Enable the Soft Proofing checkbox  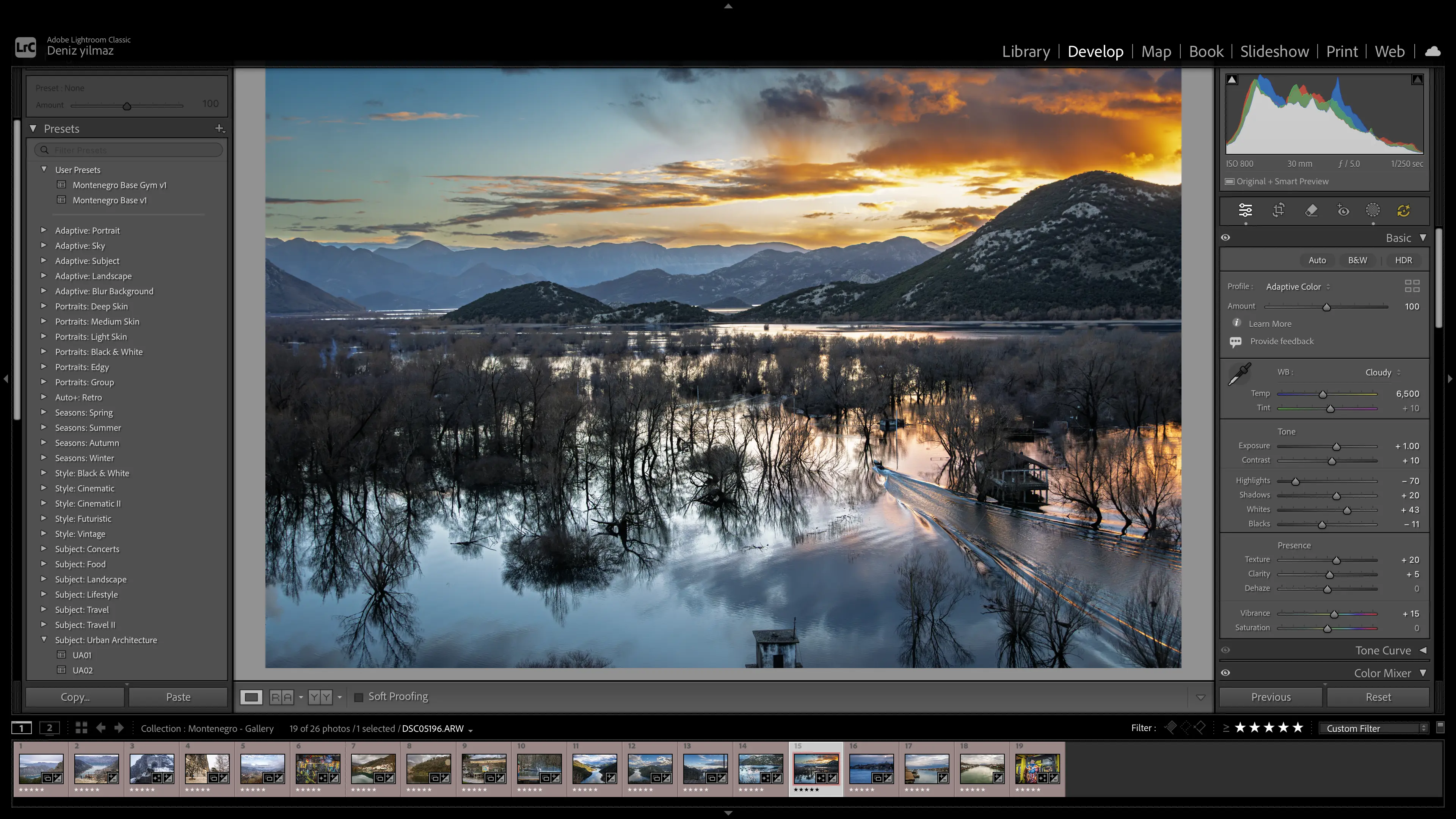pos(359,697)
